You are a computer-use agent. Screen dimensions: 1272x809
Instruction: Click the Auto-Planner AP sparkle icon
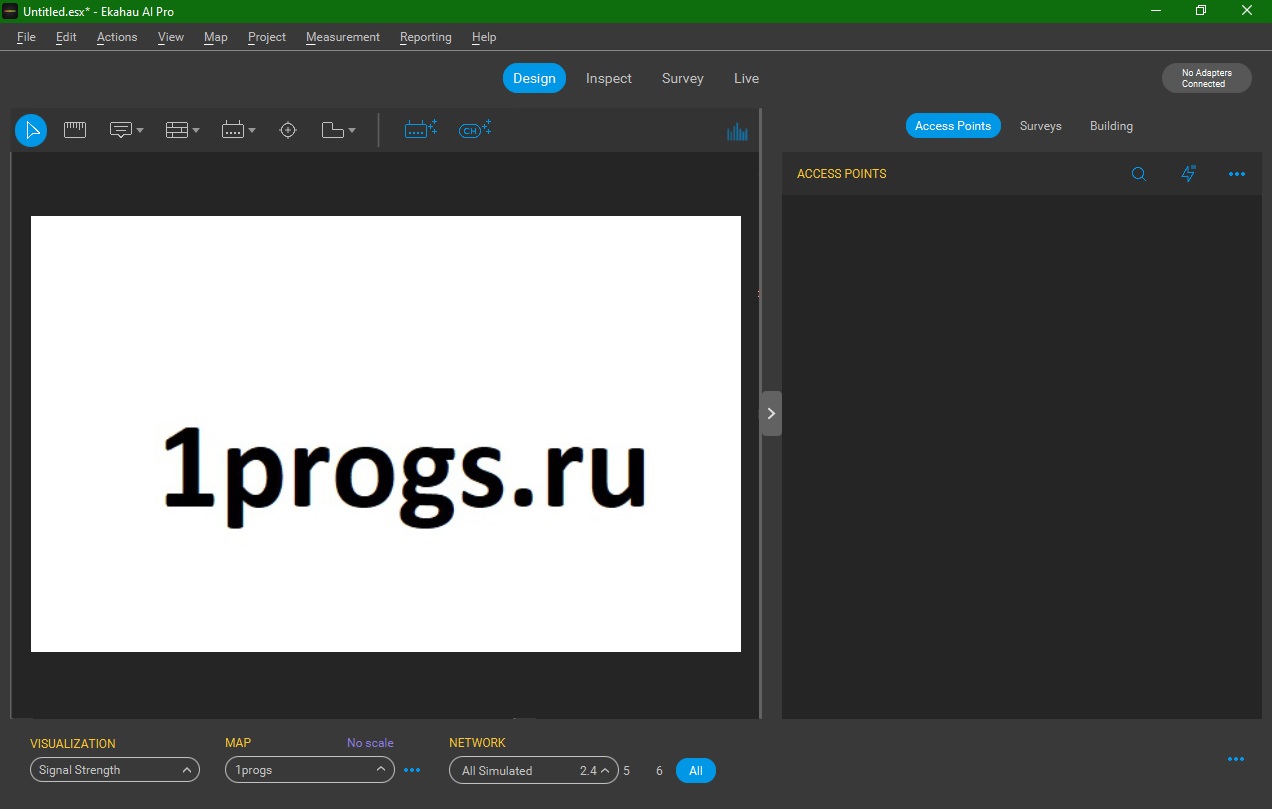click(420, 129)
